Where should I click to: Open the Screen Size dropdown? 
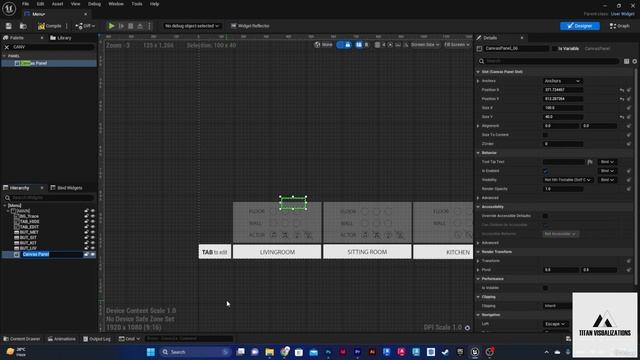point(425,45)
